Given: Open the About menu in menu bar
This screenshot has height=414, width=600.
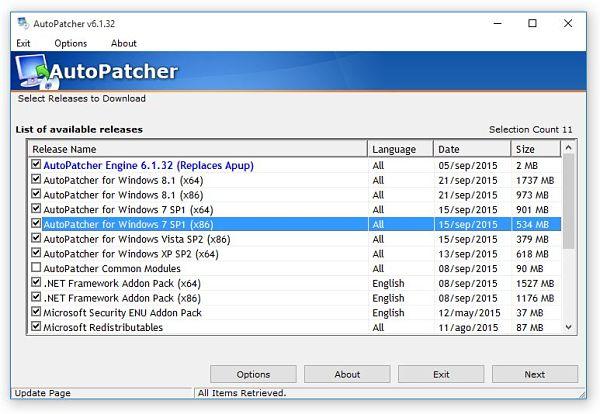Looking at the screenshot, I should [x=124, y=43].
